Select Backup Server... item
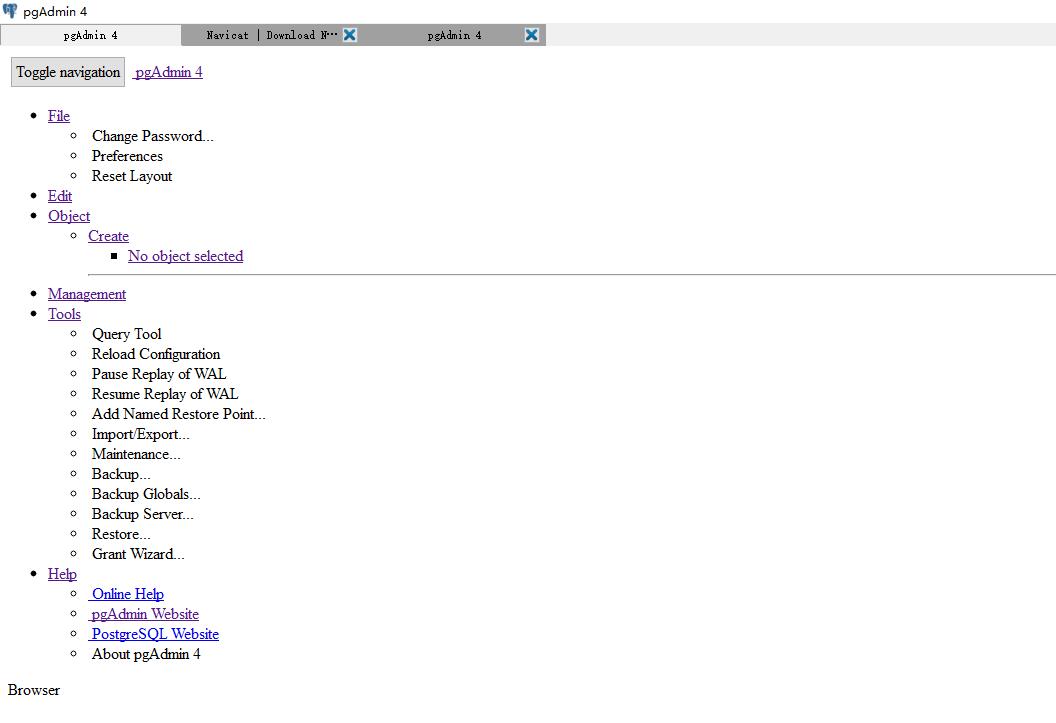Screen dimensions: 1056x723 143,514
